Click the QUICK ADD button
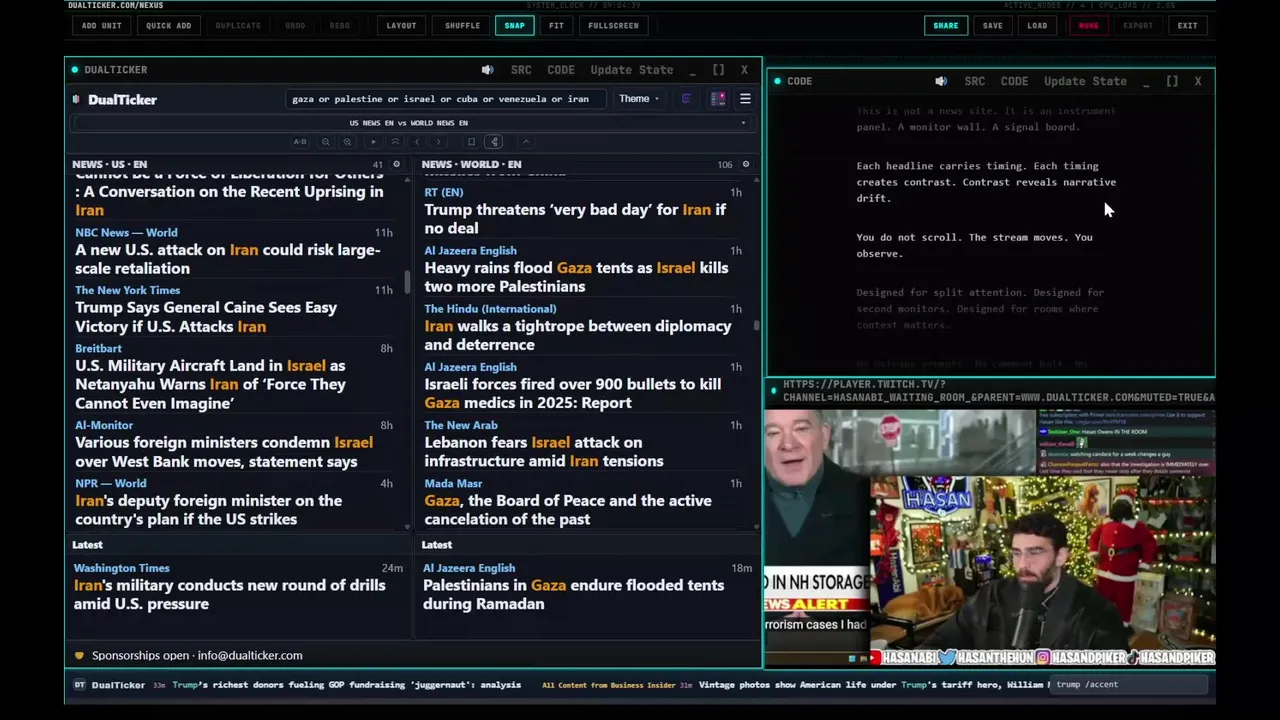The width and height of the screenshot is (1280, 720). click(x=168, y=26)
